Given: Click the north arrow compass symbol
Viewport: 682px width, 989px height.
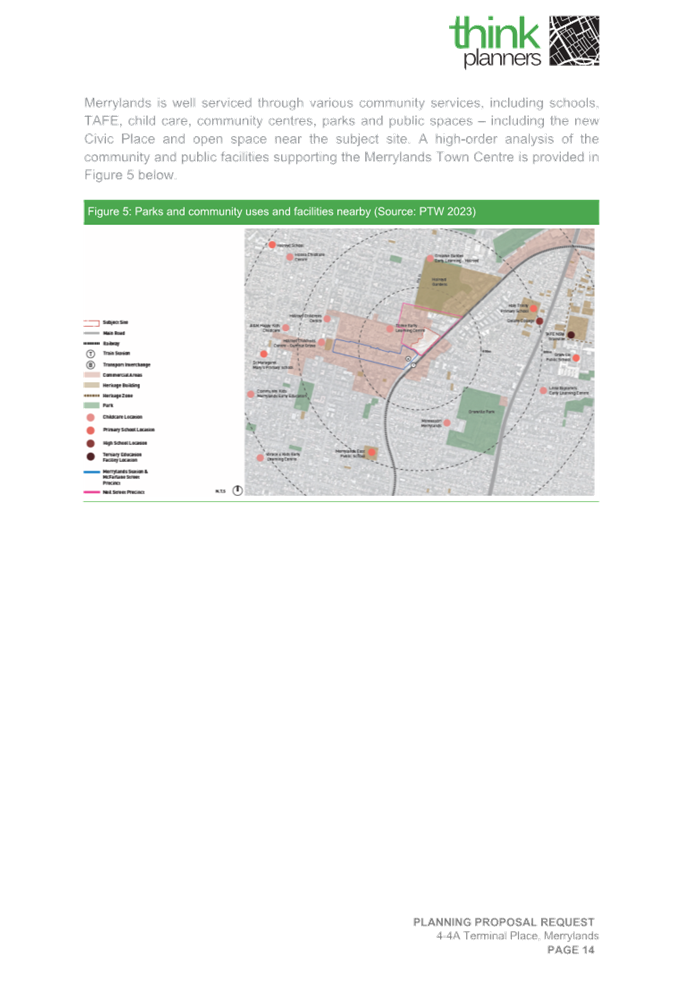Looking at the screenshot, I should [238, 491].
